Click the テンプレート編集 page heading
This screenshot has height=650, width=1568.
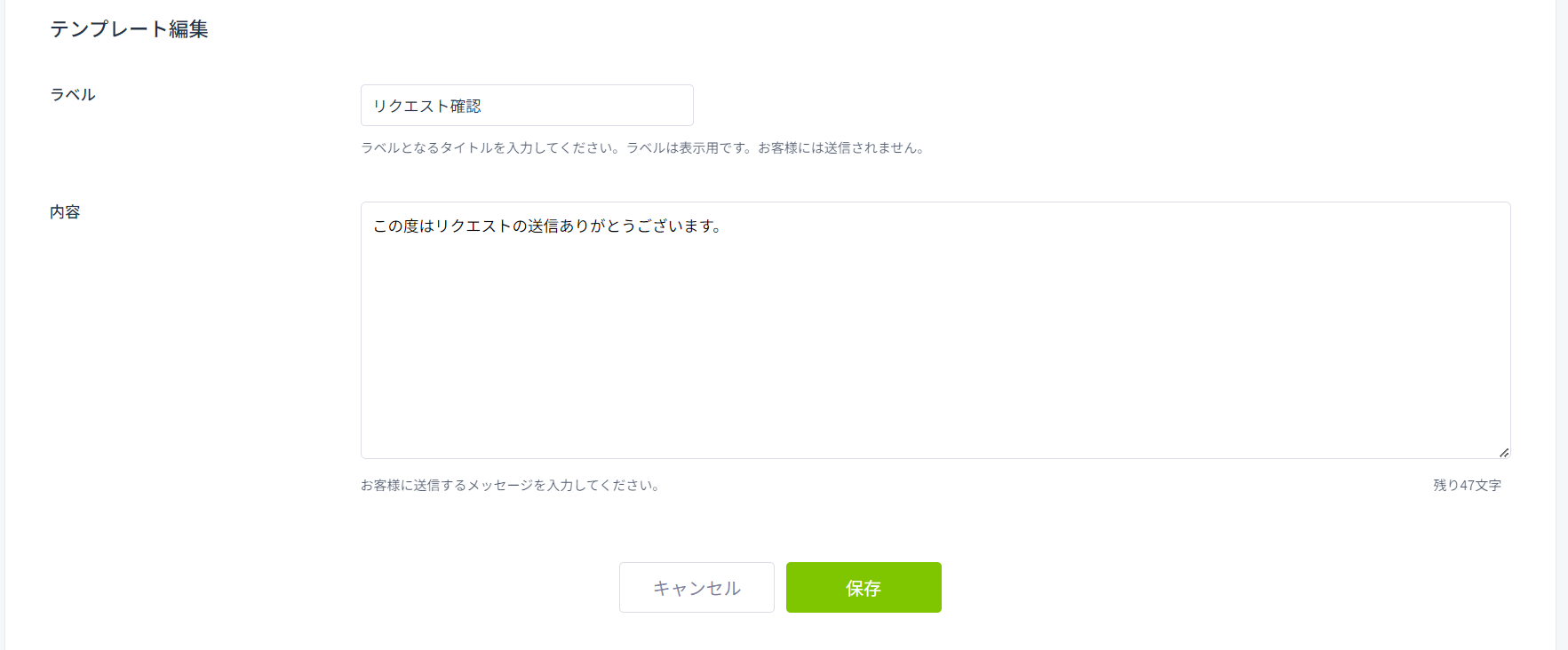[x=129, y=29]
